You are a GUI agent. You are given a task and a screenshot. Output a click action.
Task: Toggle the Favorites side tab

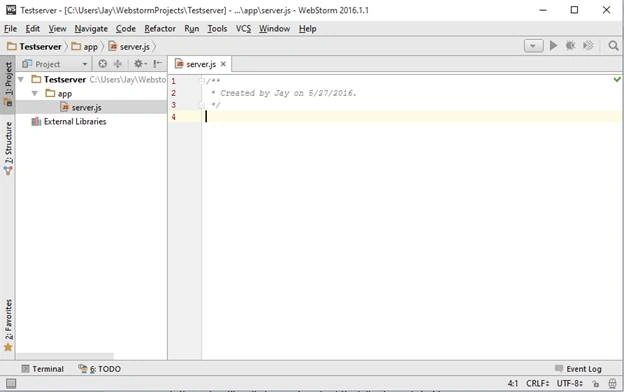8,325
